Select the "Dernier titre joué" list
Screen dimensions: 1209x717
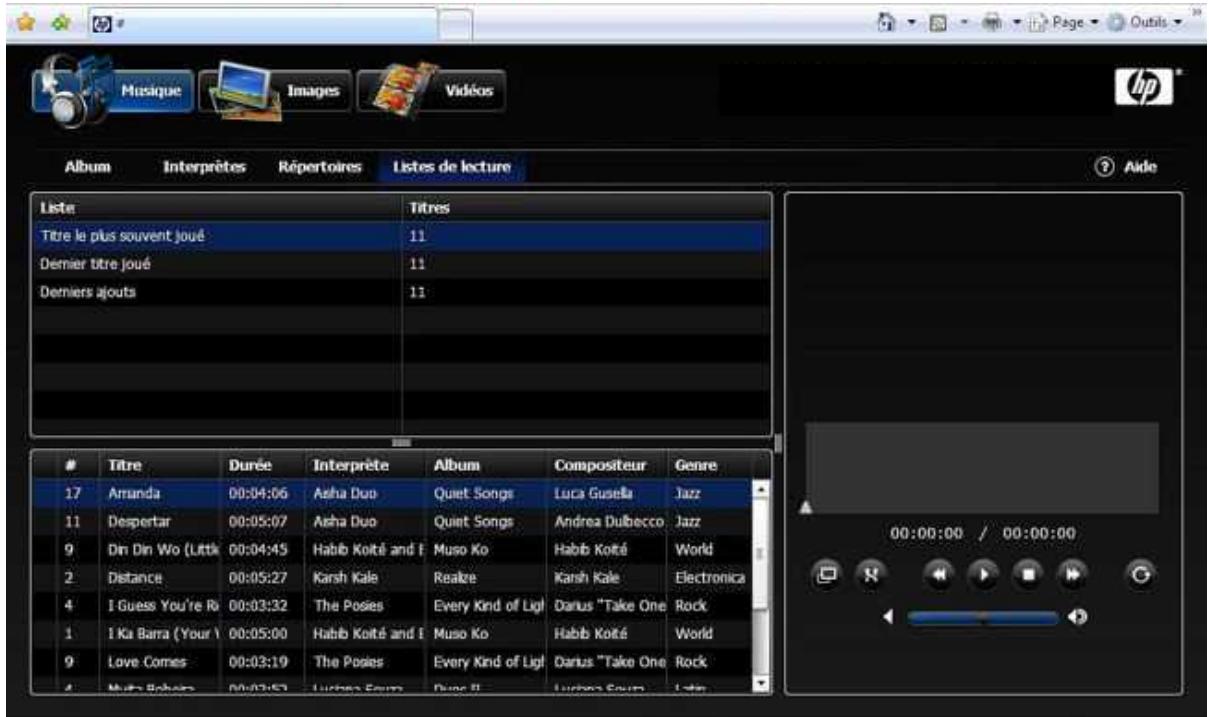[401, 265]
